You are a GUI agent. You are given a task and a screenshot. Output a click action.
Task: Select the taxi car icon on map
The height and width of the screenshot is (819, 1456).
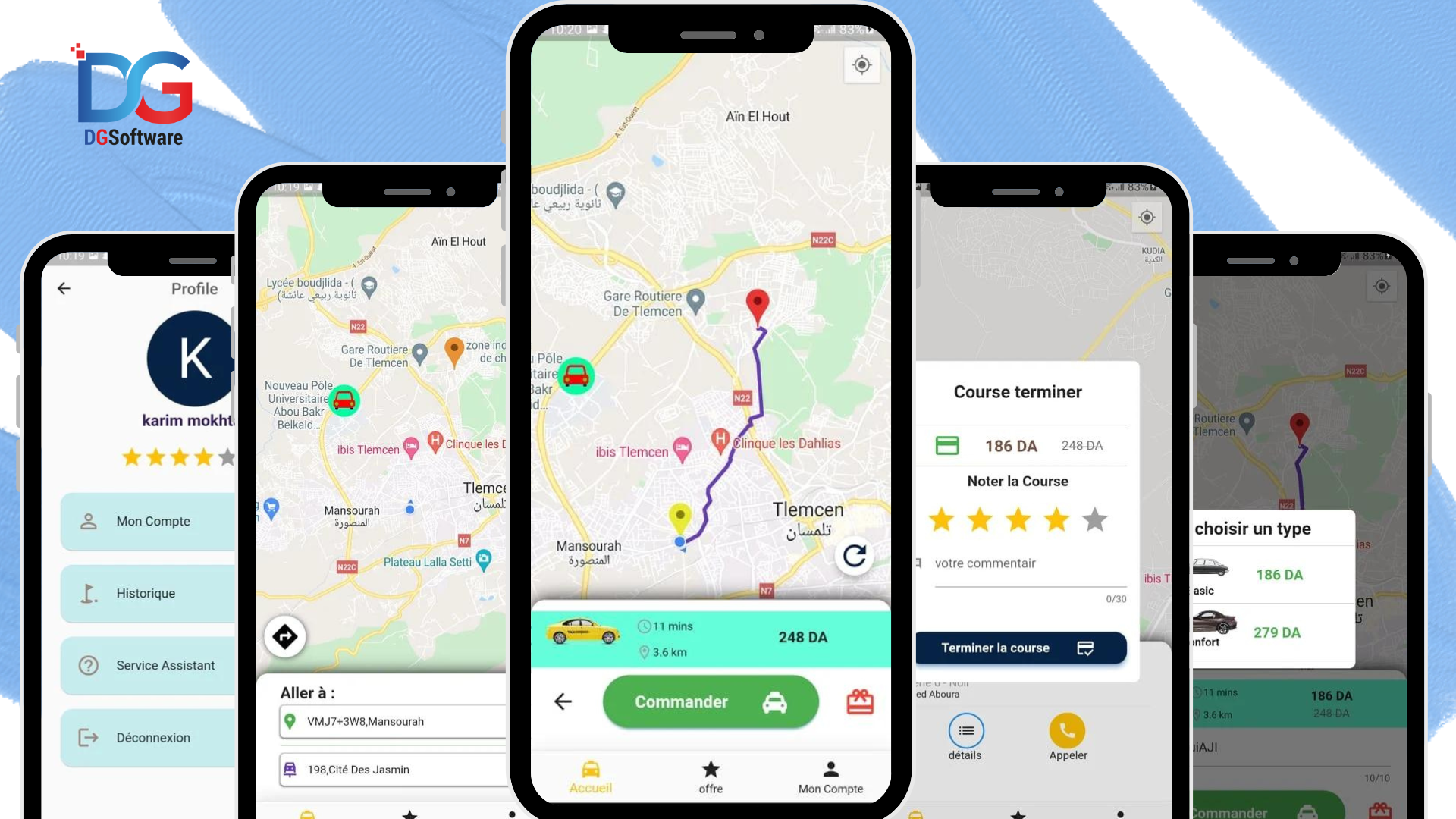(x=575, y=375)
